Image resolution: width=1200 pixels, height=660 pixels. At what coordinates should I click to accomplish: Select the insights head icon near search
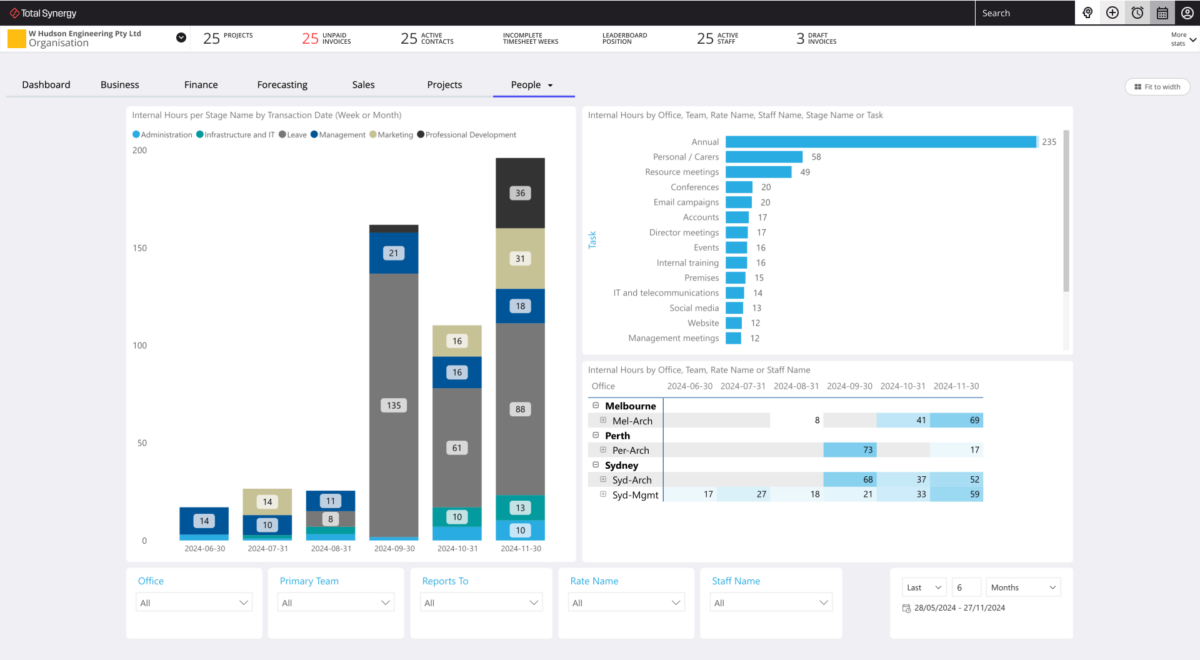tap(1087, 13)
